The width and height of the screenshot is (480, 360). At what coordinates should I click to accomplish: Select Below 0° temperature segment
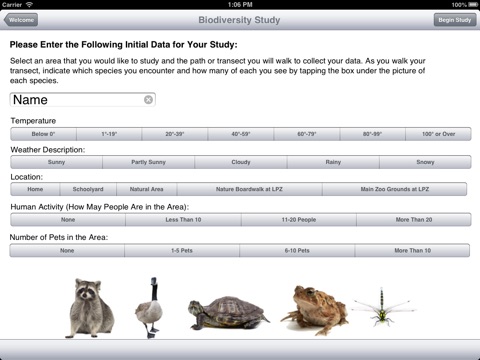[x=43, y=134]
